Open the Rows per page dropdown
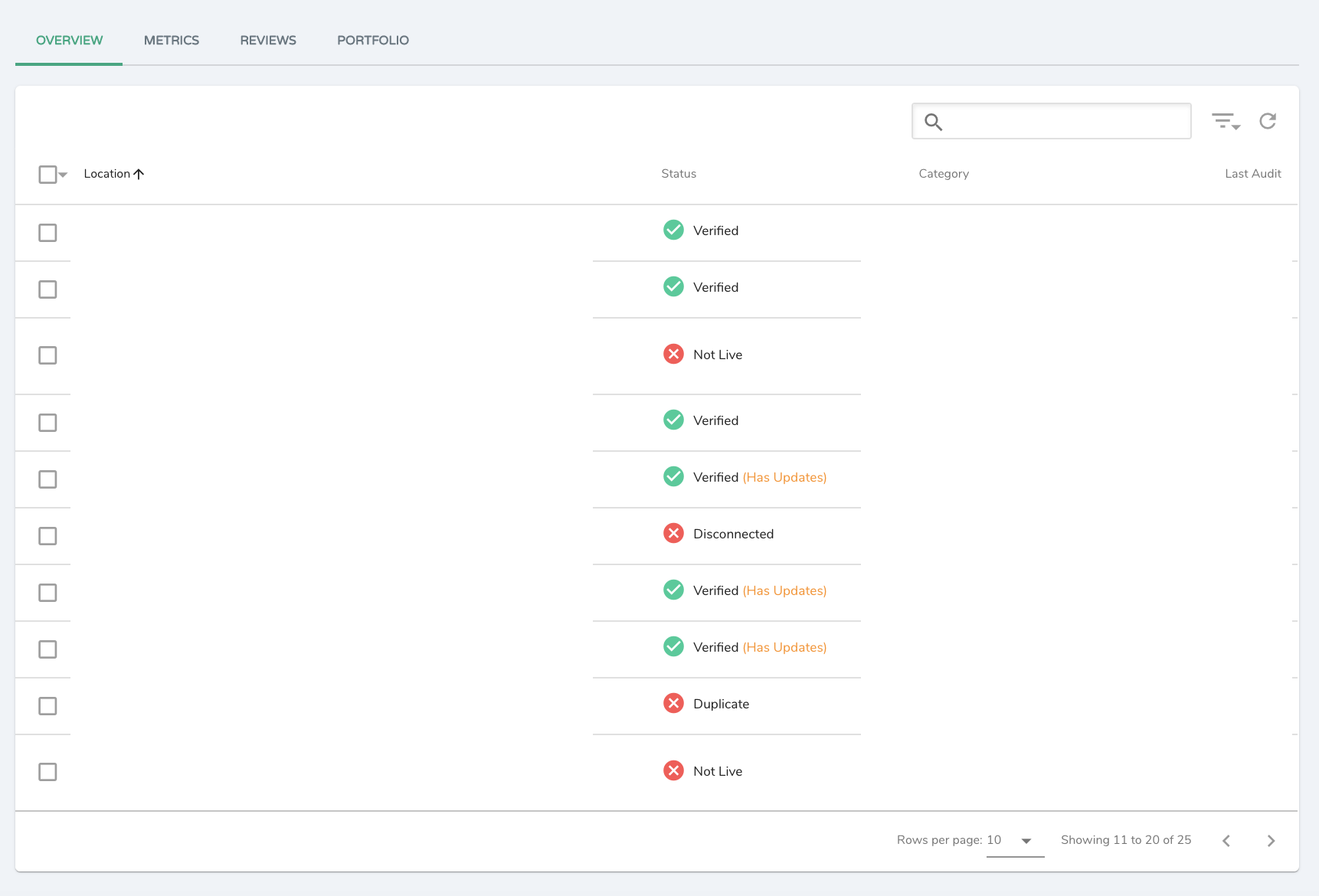Viewport: 1319px width, 896px height. point(1025,840)
